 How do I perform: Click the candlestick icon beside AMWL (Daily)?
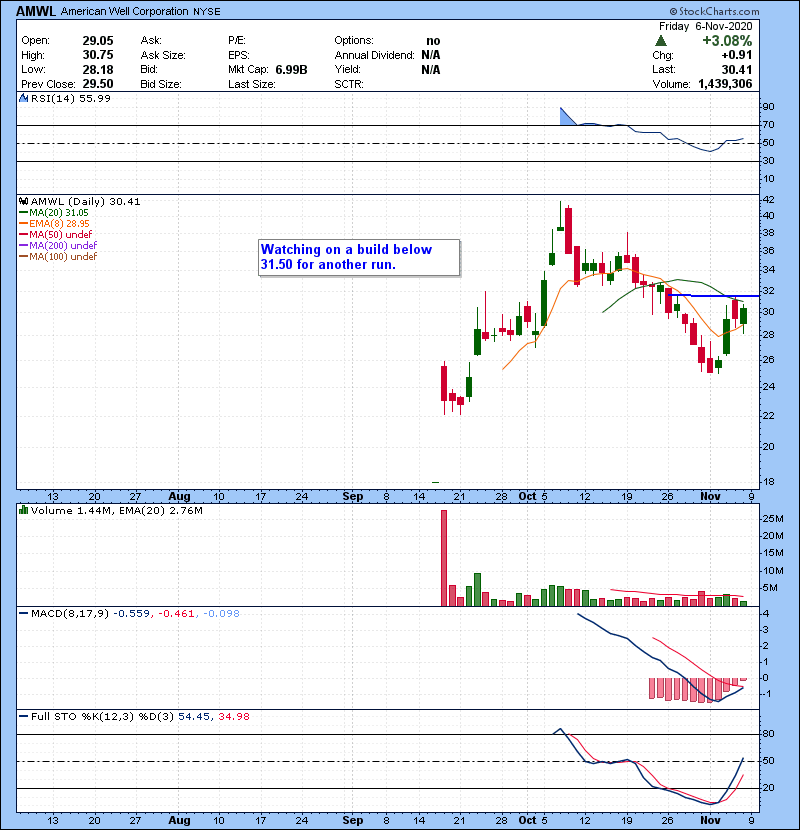pos(23,201)
